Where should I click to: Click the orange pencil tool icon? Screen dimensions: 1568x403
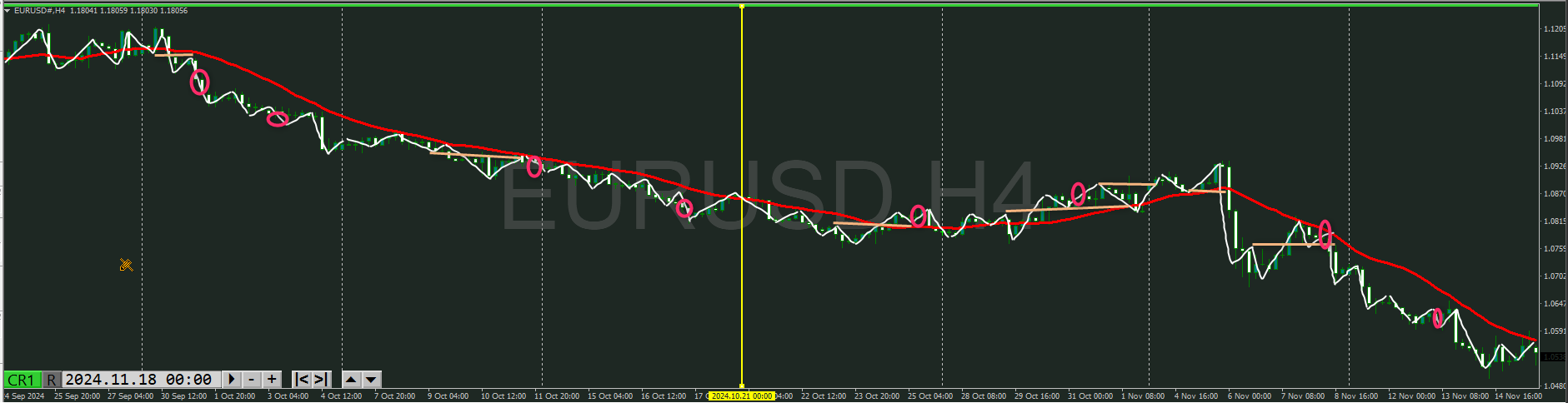[126, 266]
